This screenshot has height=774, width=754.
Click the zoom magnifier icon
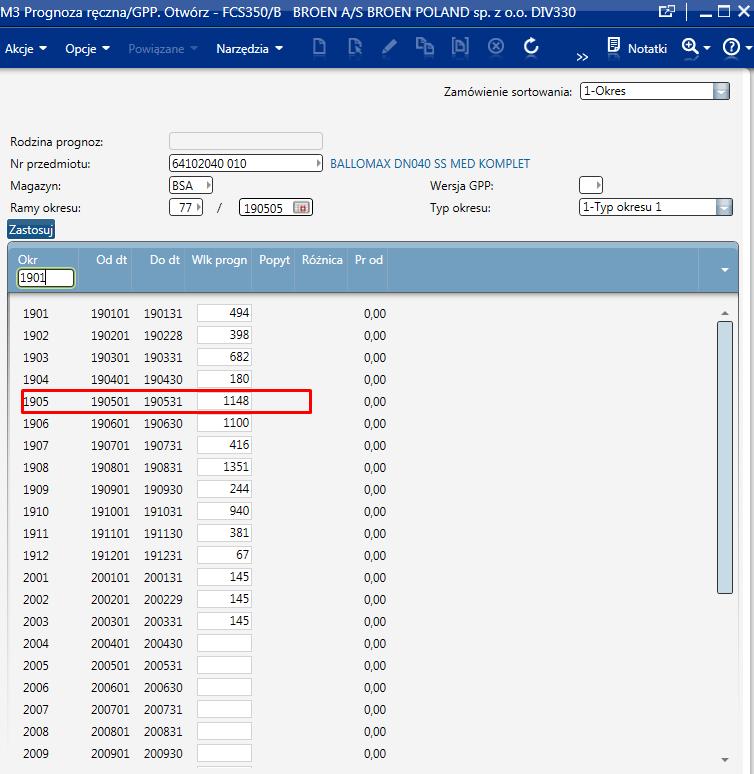pos(690,47)
